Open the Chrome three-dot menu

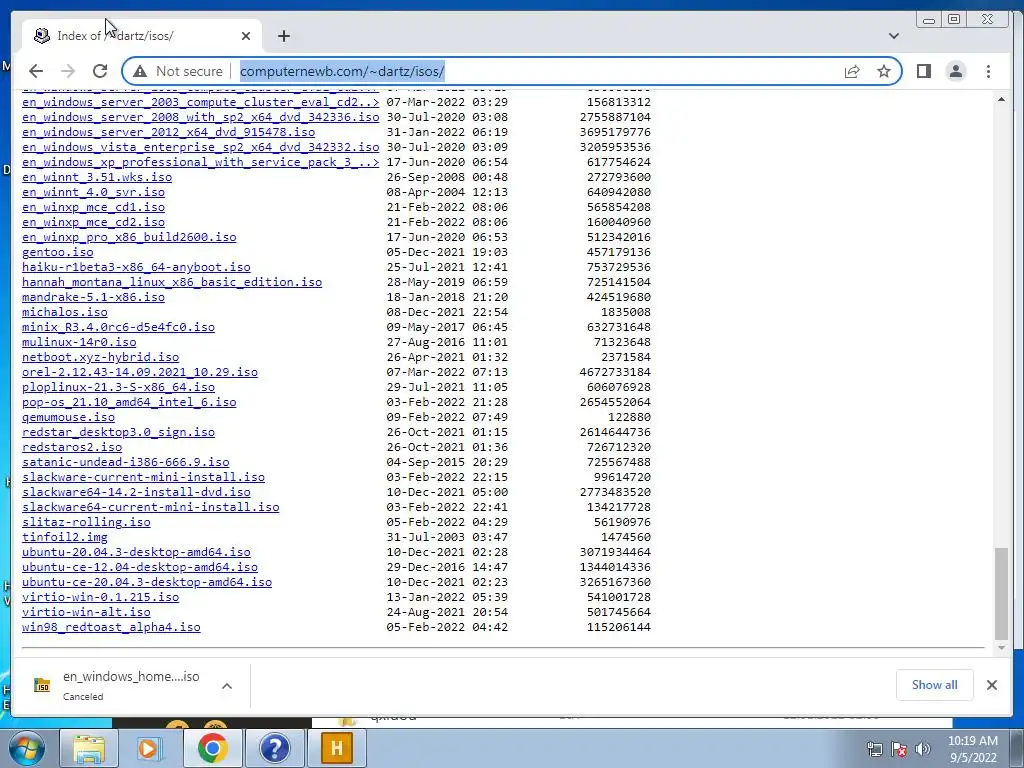[x=988, y=71]
